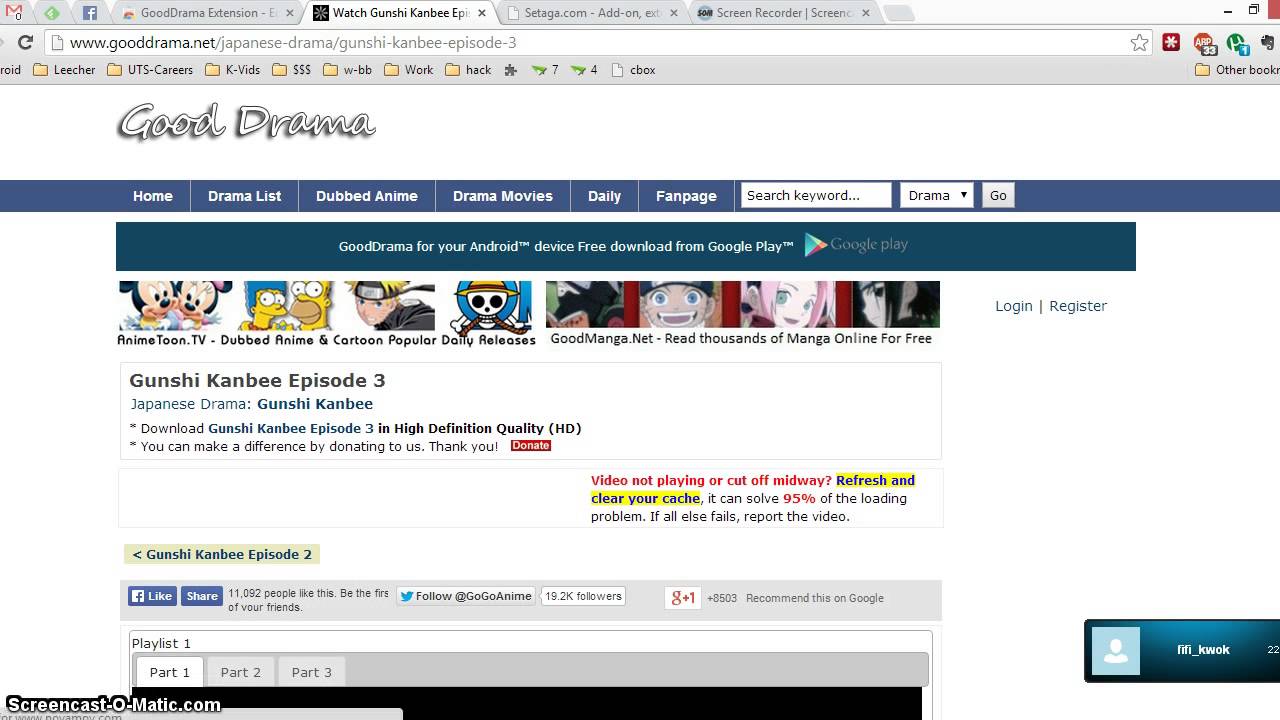Select the Part 3 playlist tab
This screenshot has width=1280, height=720.
point(311,672)
